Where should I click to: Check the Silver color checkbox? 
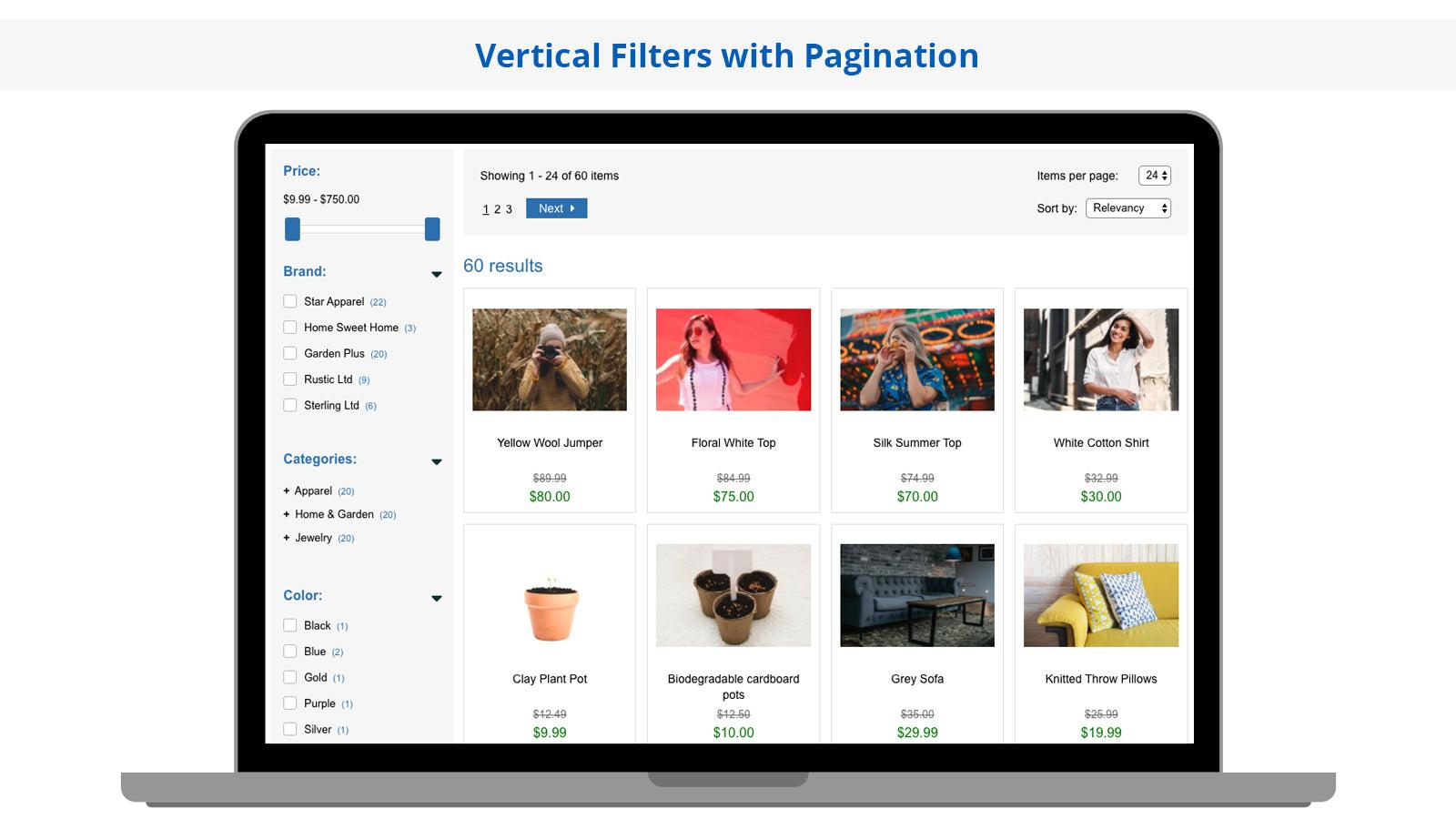(290, 728)
